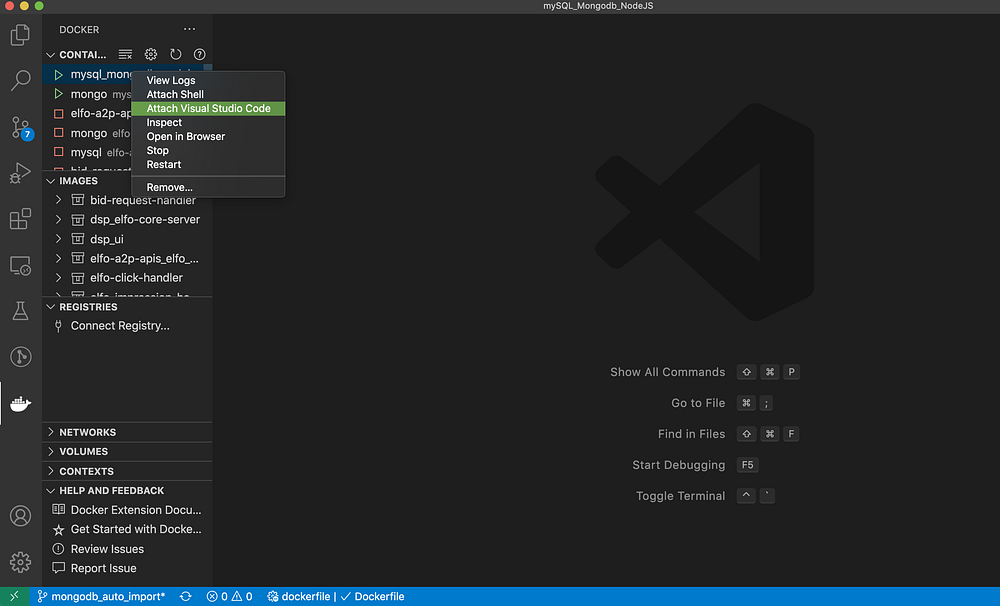1000x606 pixels.
Task: Select the stopped mongo elfo container row
Action: click(x=87, y=133)
